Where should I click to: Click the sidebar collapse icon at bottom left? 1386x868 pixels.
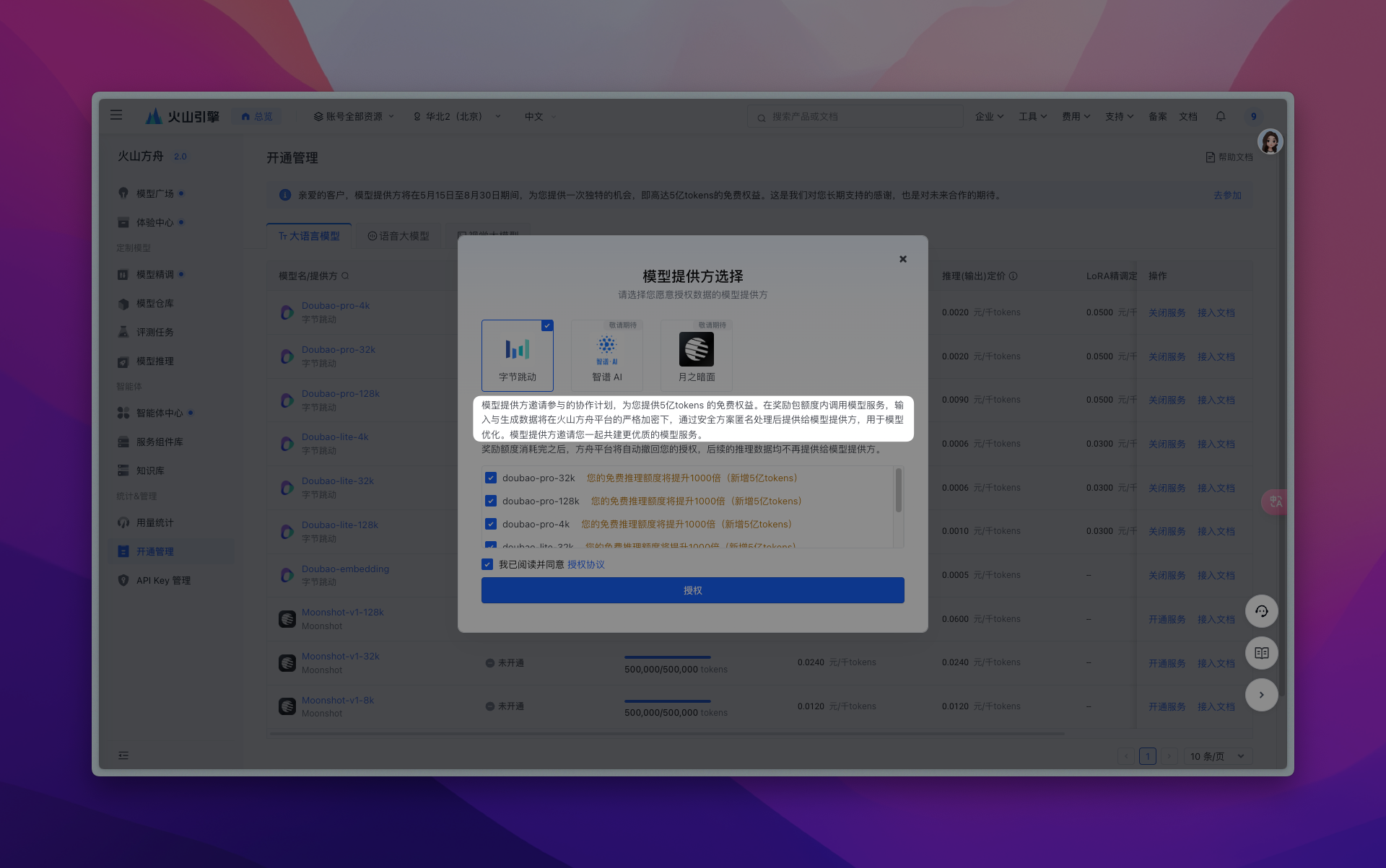point(123,755)
